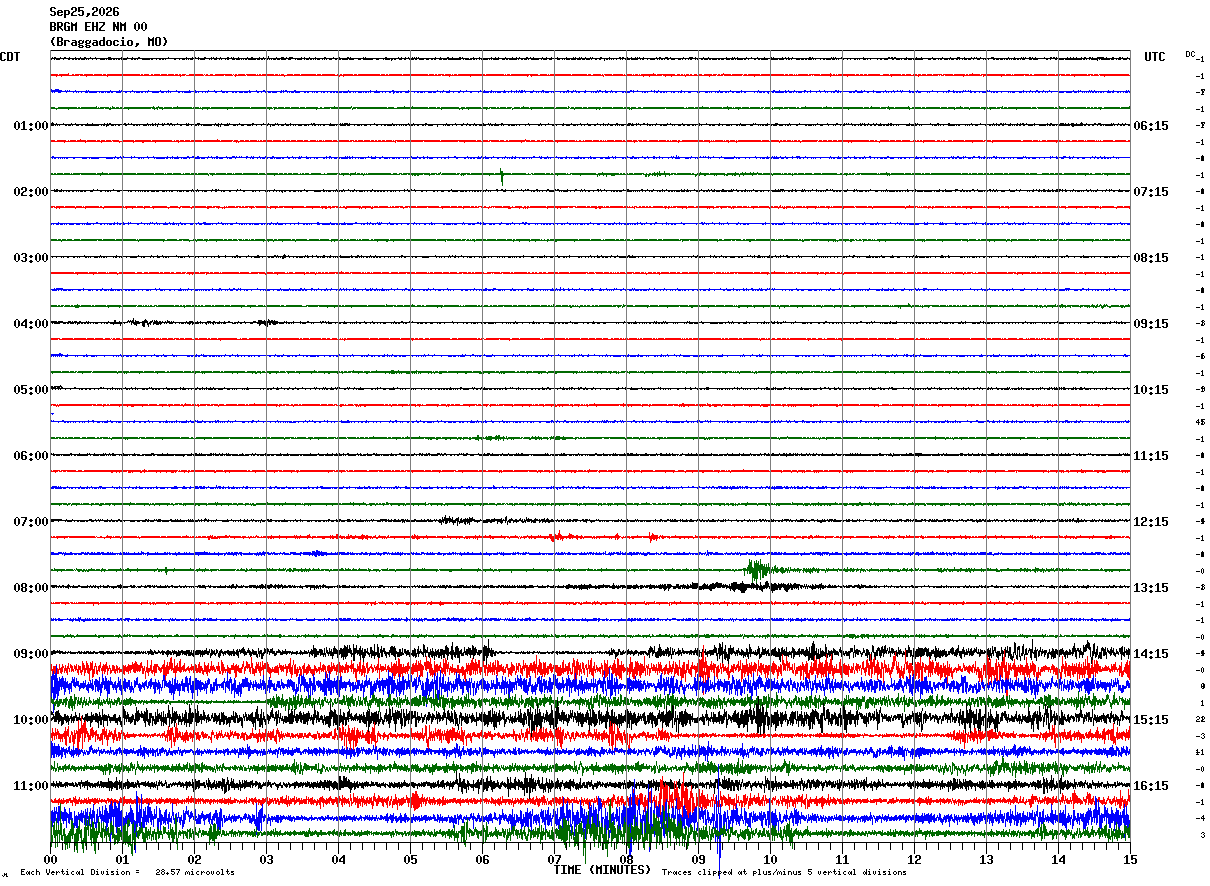This screenshot has height=886, width=1210.
Task: Select the 11:00 CDT row label
Action: [x=31, y=786]
